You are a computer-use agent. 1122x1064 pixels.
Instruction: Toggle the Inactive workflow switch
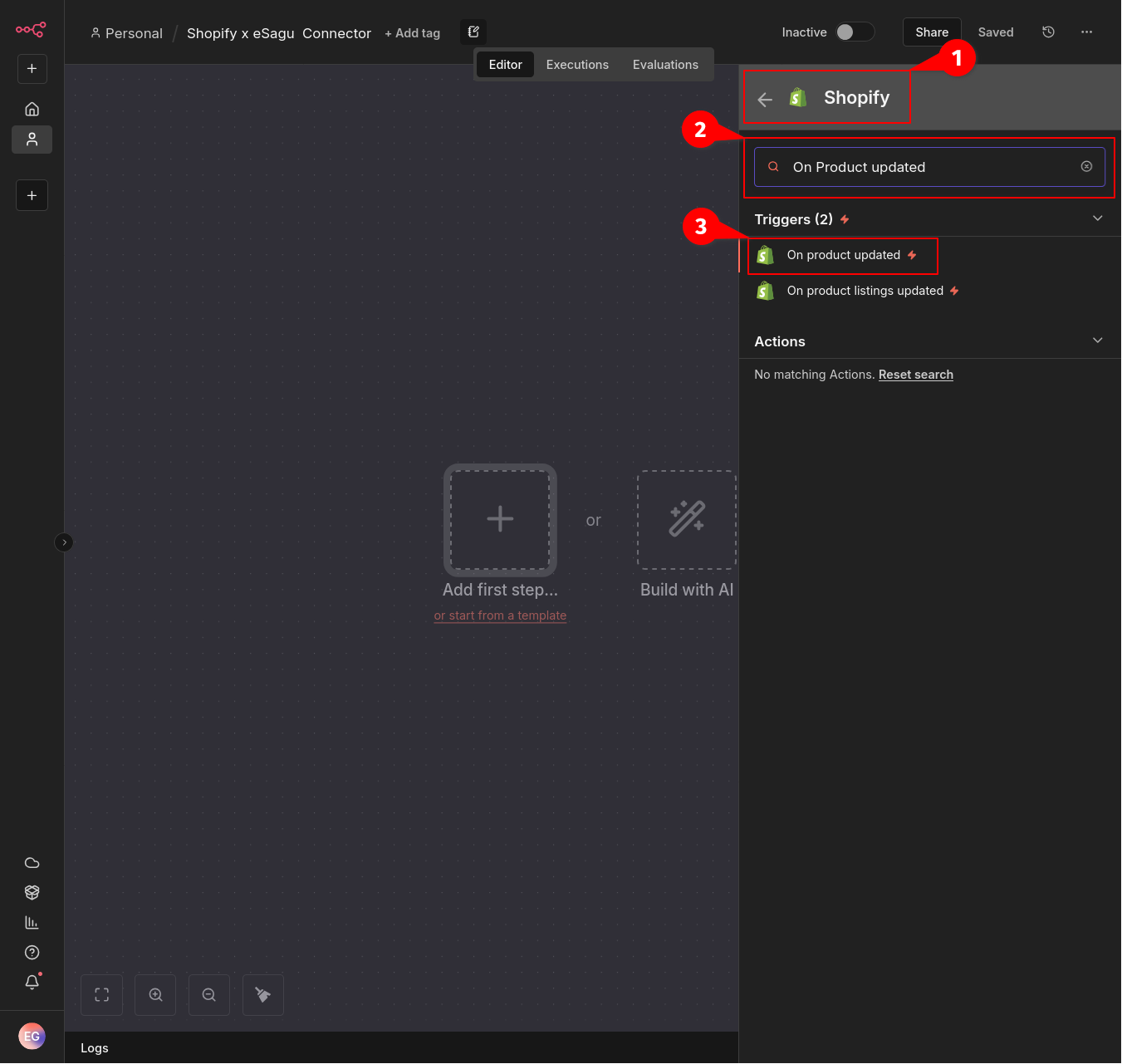(855, 32)
